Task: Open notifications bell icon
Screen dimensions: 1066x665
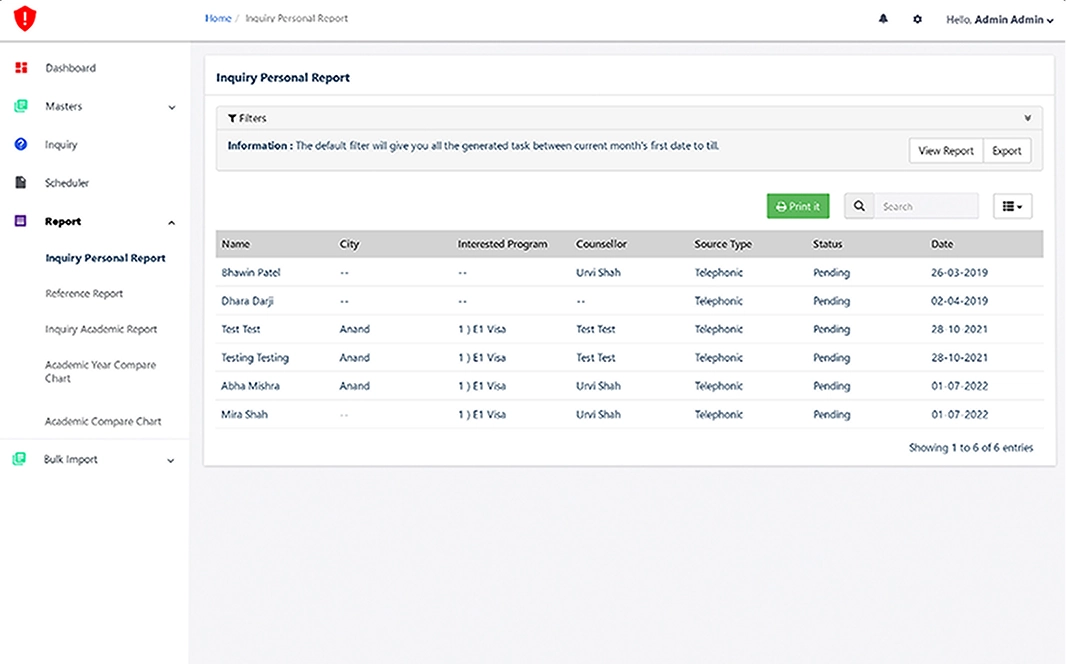Action: [x=883, y=19]
